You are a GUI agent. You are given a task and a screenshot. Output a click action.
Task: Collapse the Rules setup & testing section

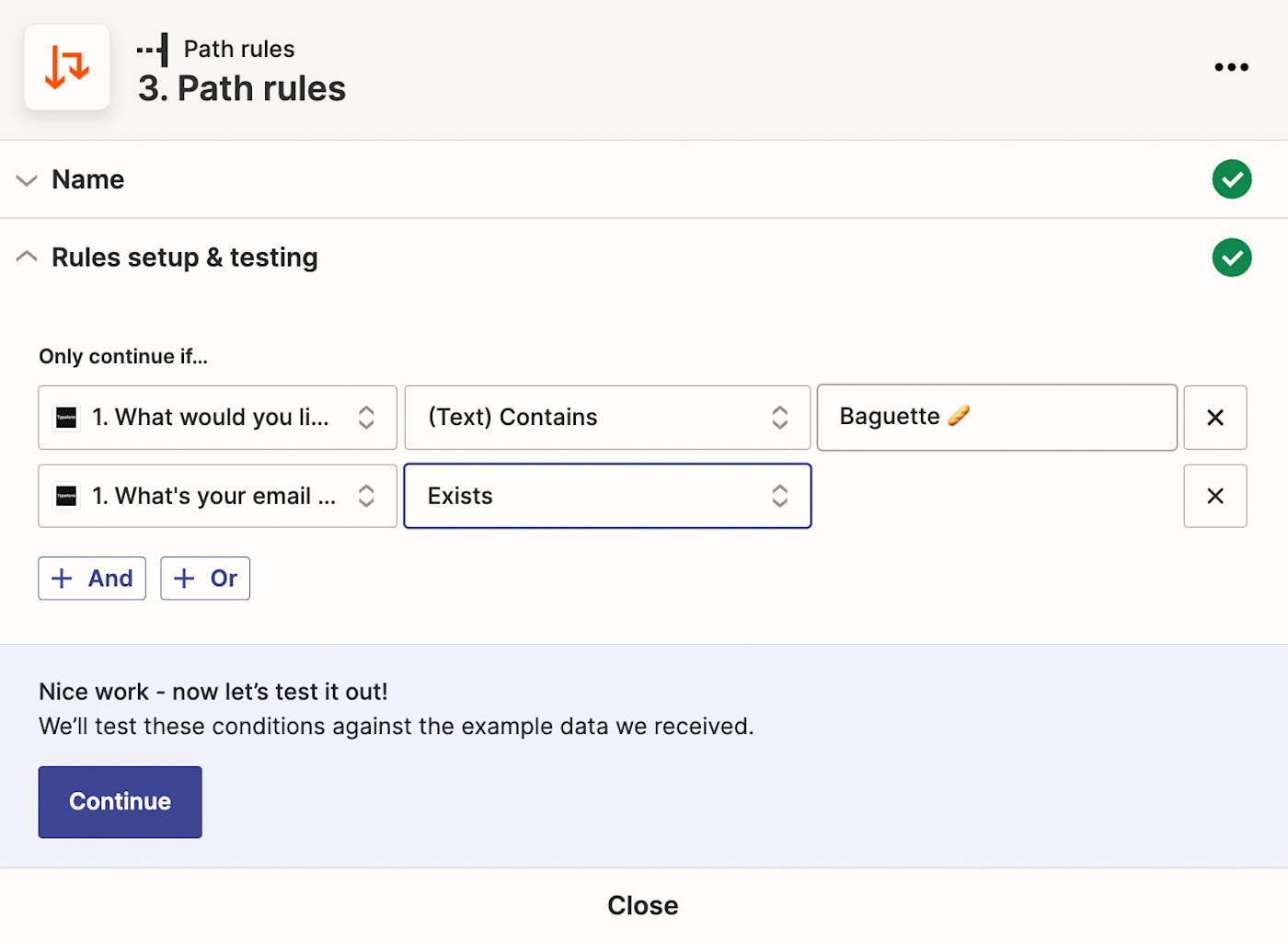[27, 258]
